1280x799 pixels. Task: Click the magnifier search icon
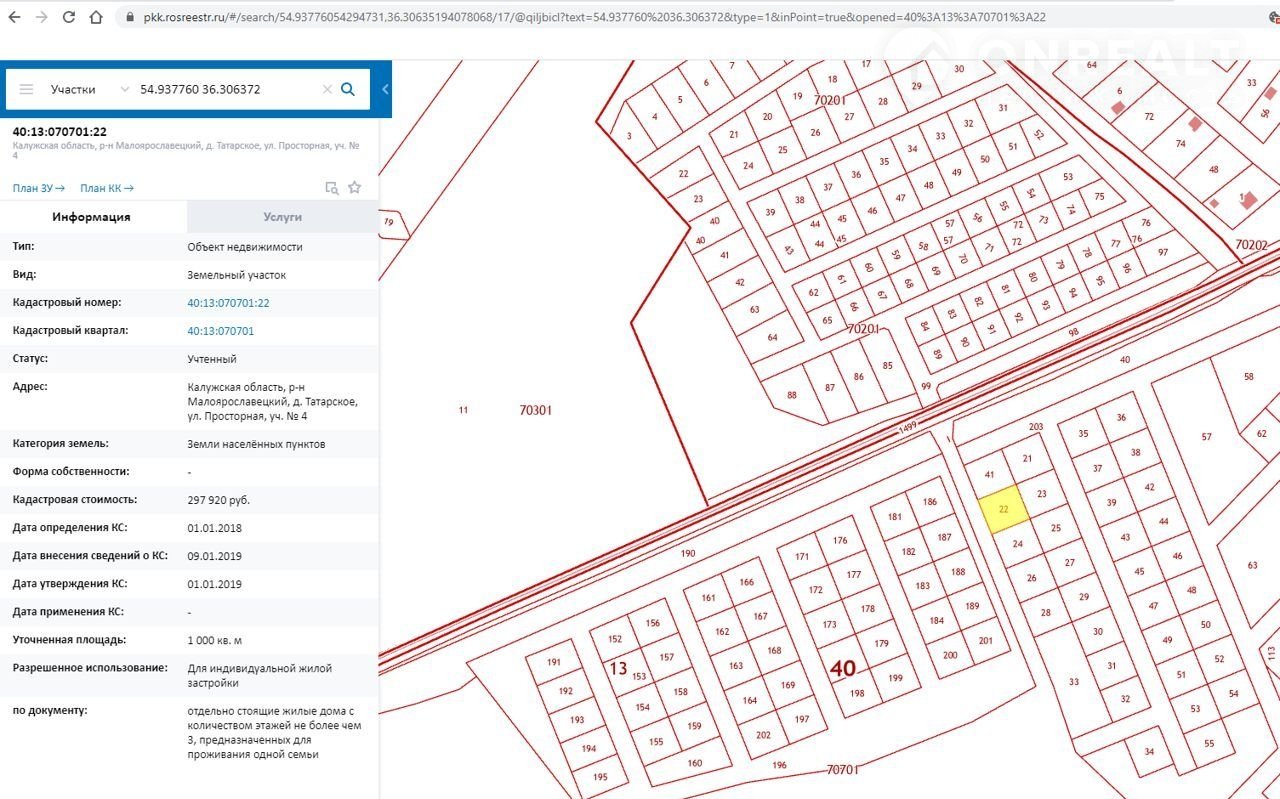(348, 89)
